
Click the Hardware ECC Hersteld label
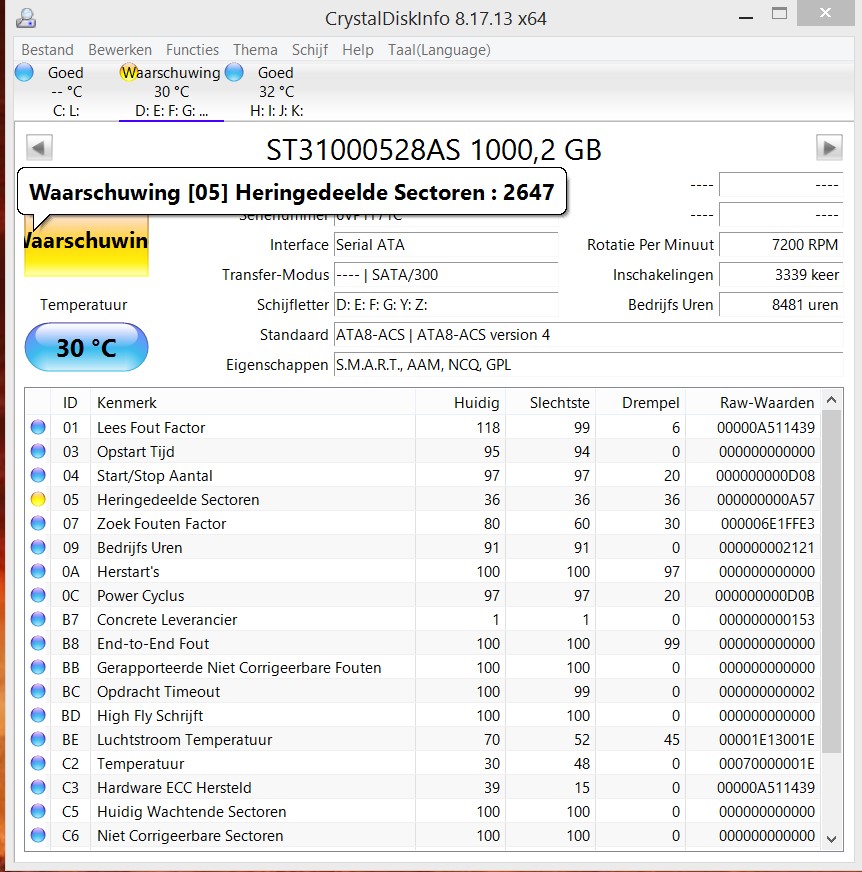point(174,787)
